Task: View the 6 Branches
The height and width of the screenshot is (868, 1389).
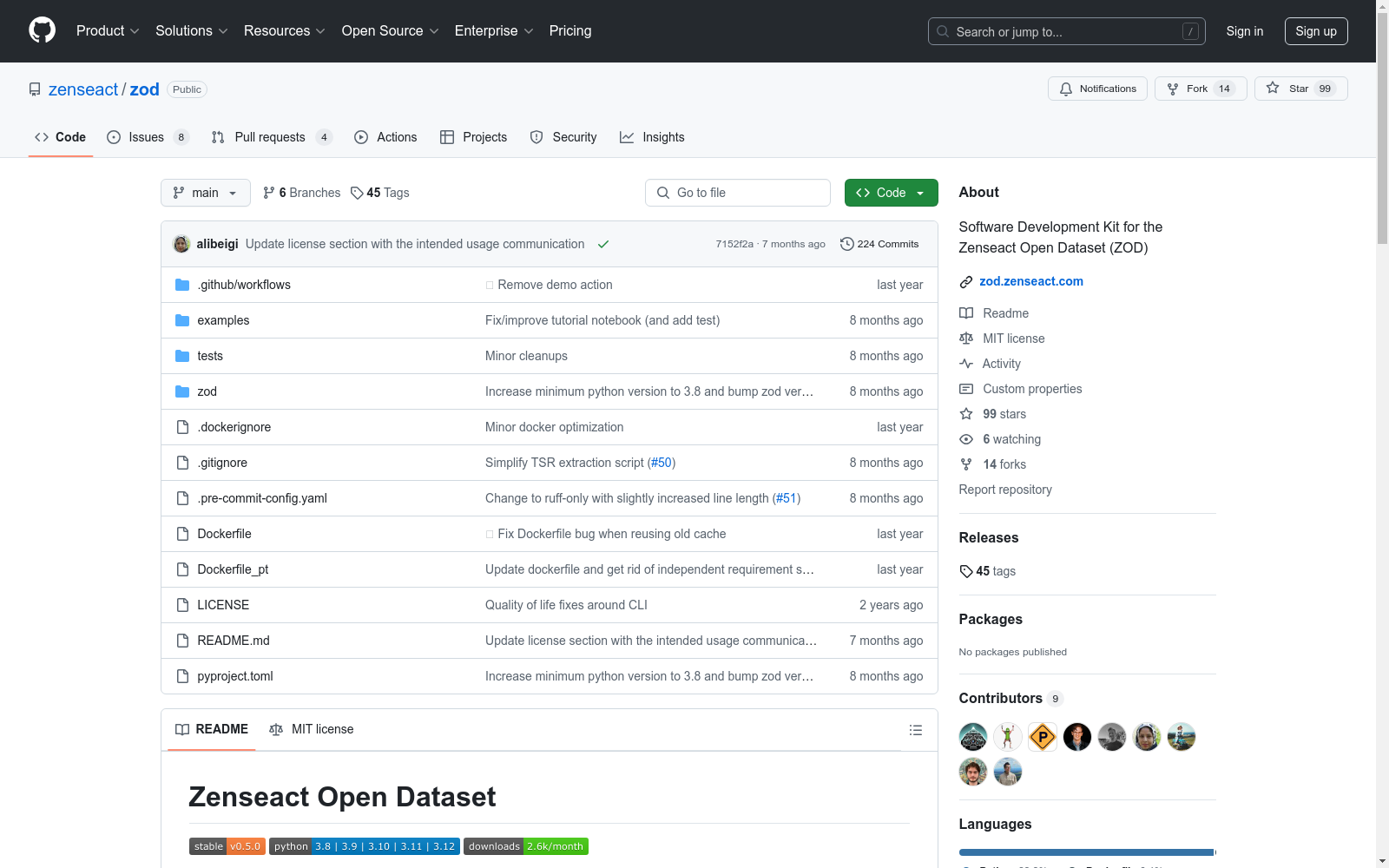Action: click(x=301, y=193)
